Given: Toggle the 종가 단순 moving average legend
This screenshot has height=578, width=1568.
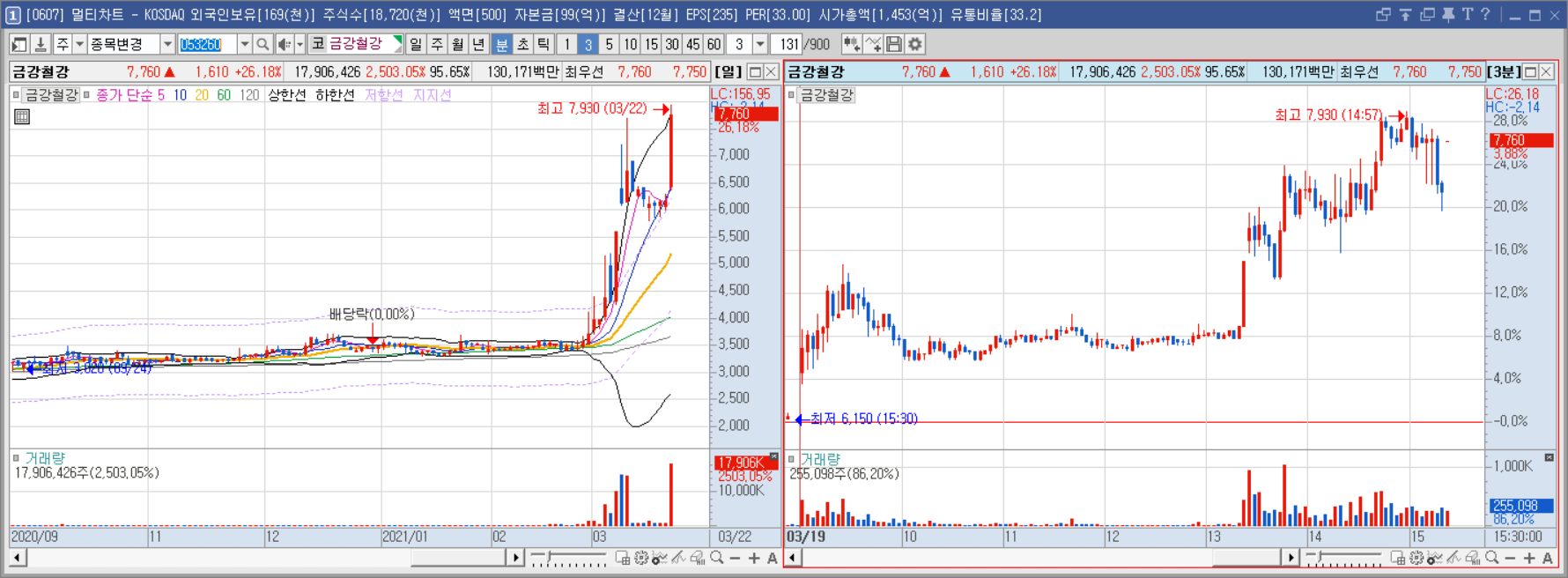Looking at the screenshot, I should (124, 94).
